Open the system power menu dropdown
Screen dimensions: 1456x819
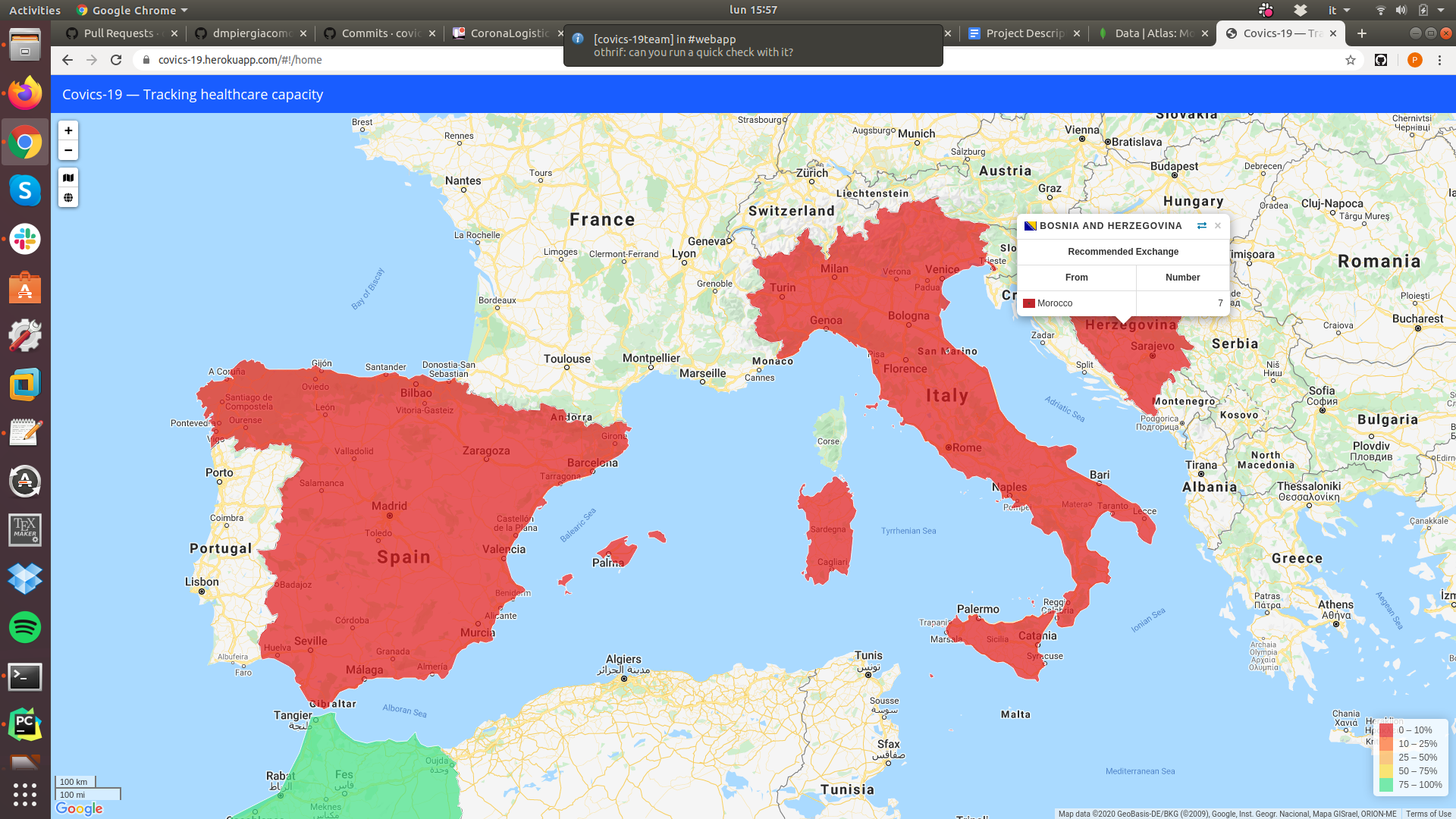point(1441,10)
